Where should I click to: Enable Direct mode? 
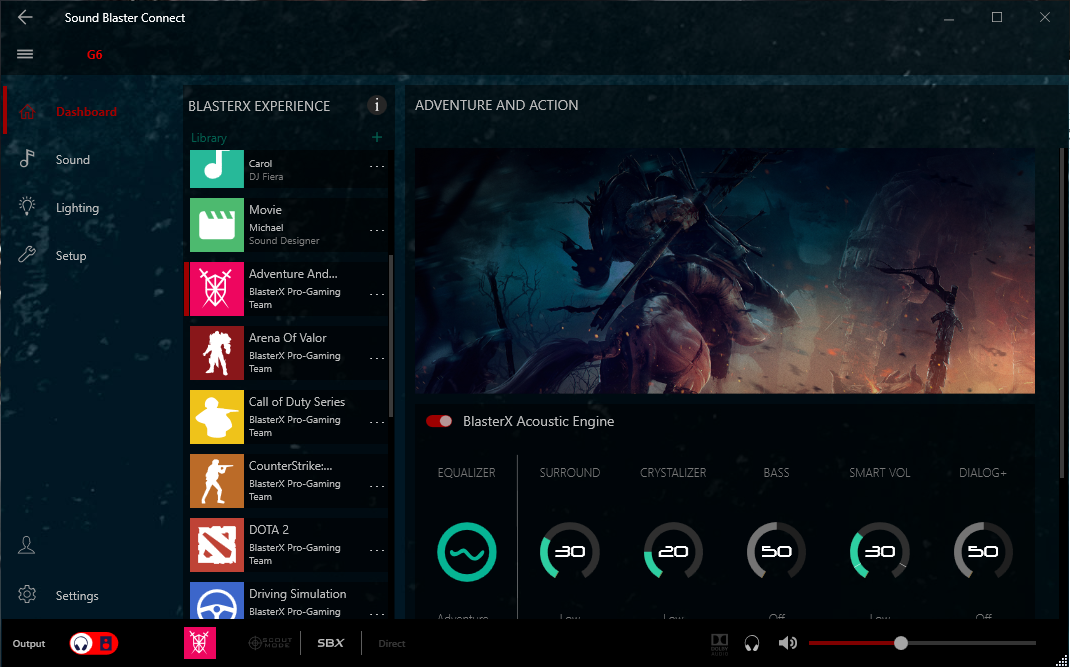coord(392,643)
